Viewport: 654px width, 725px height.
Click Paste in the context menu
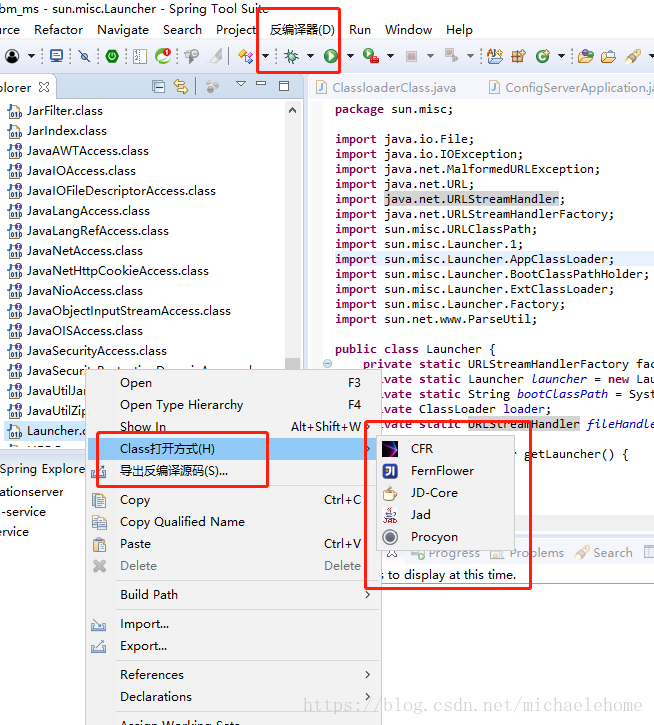coord(234,544)
